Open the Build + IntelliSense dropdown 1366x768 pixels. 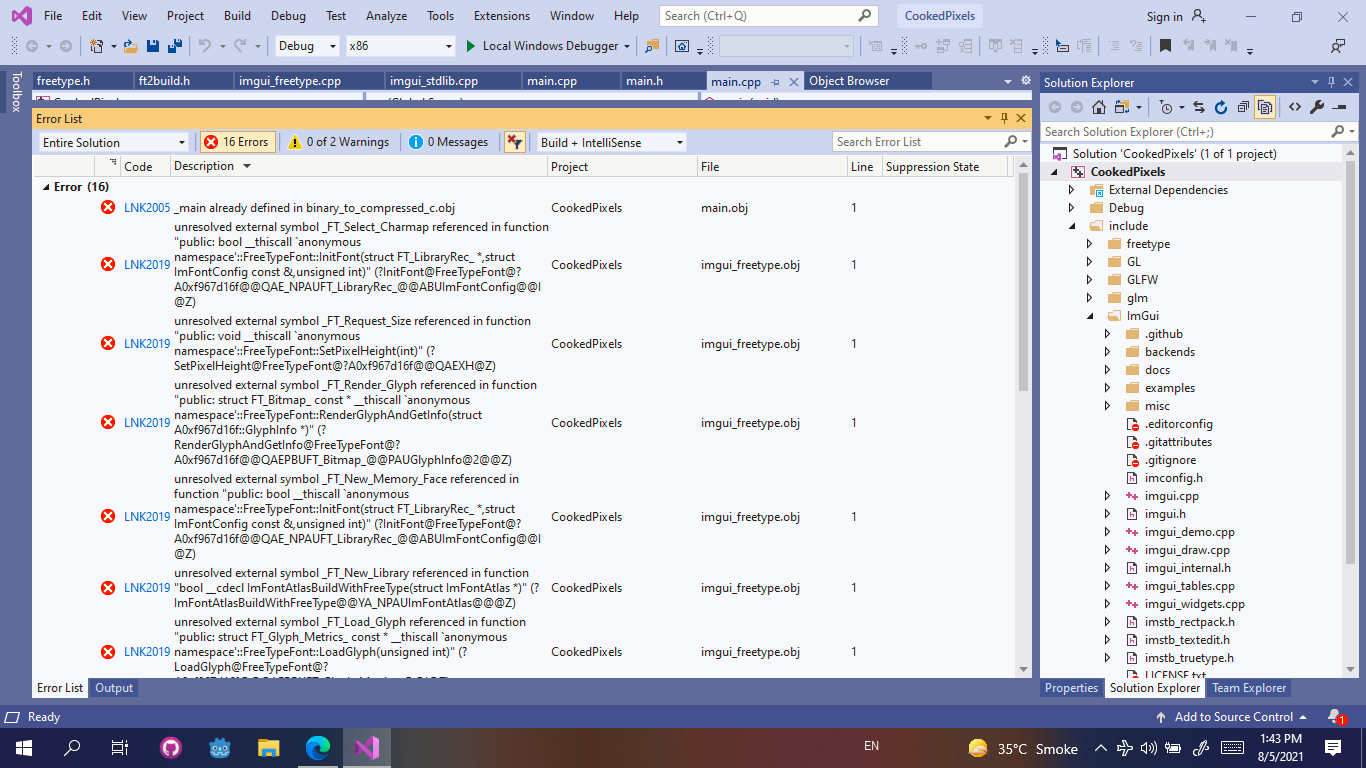click(x=612, y=142)
